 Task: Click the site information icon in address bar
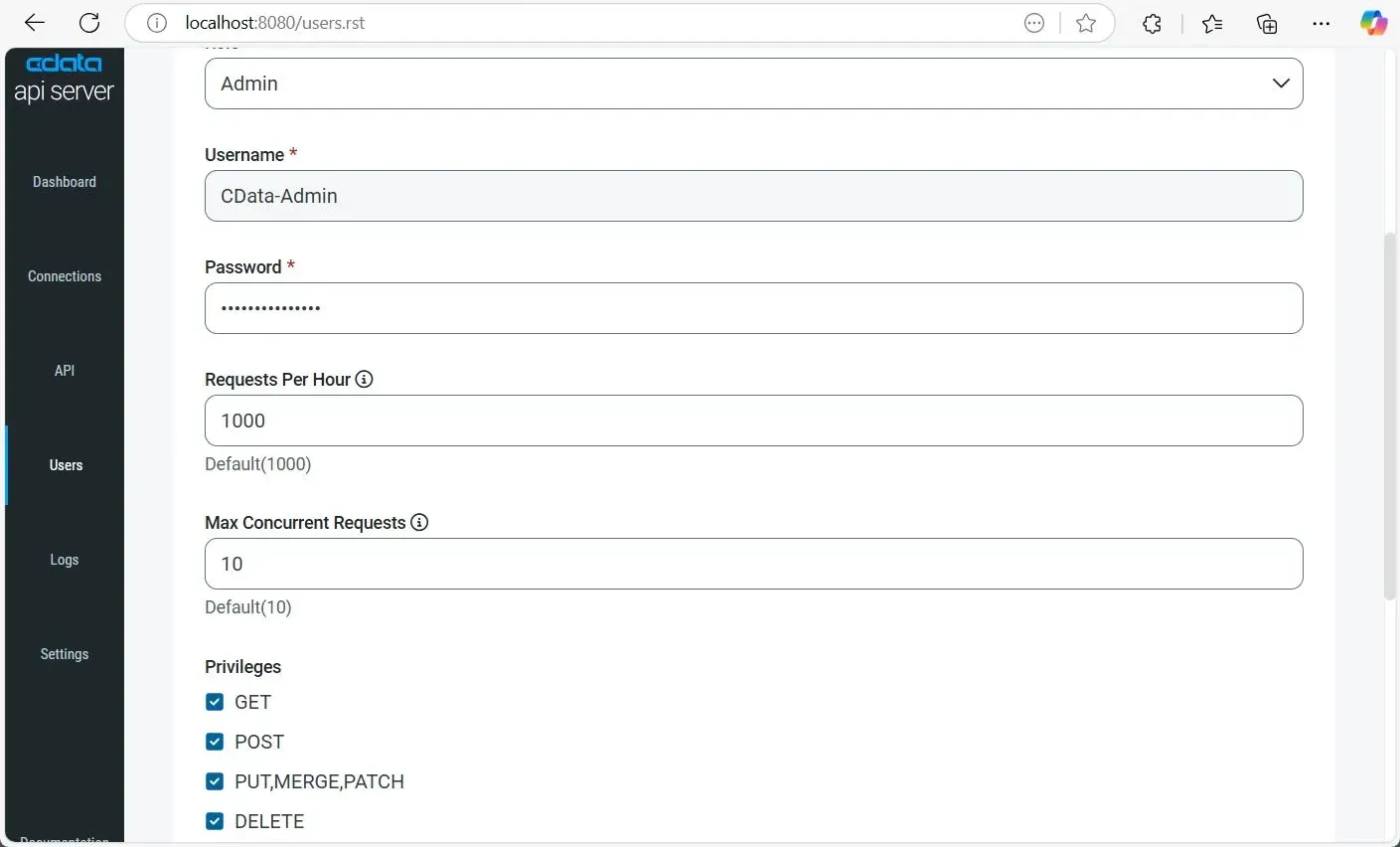tap(157, 23)
